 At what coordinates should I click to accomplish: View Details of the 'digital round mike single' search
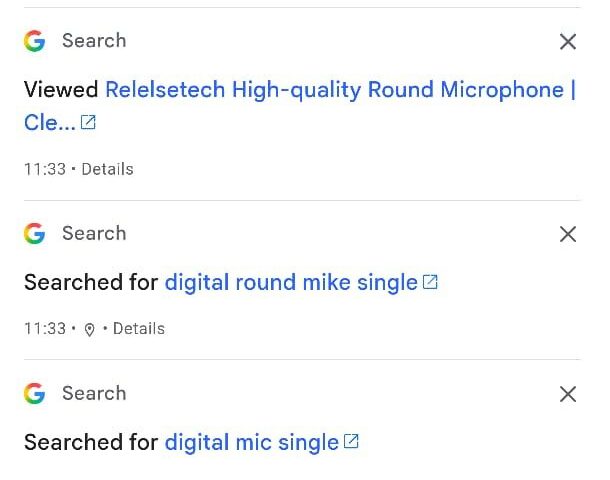coord(139,329)
